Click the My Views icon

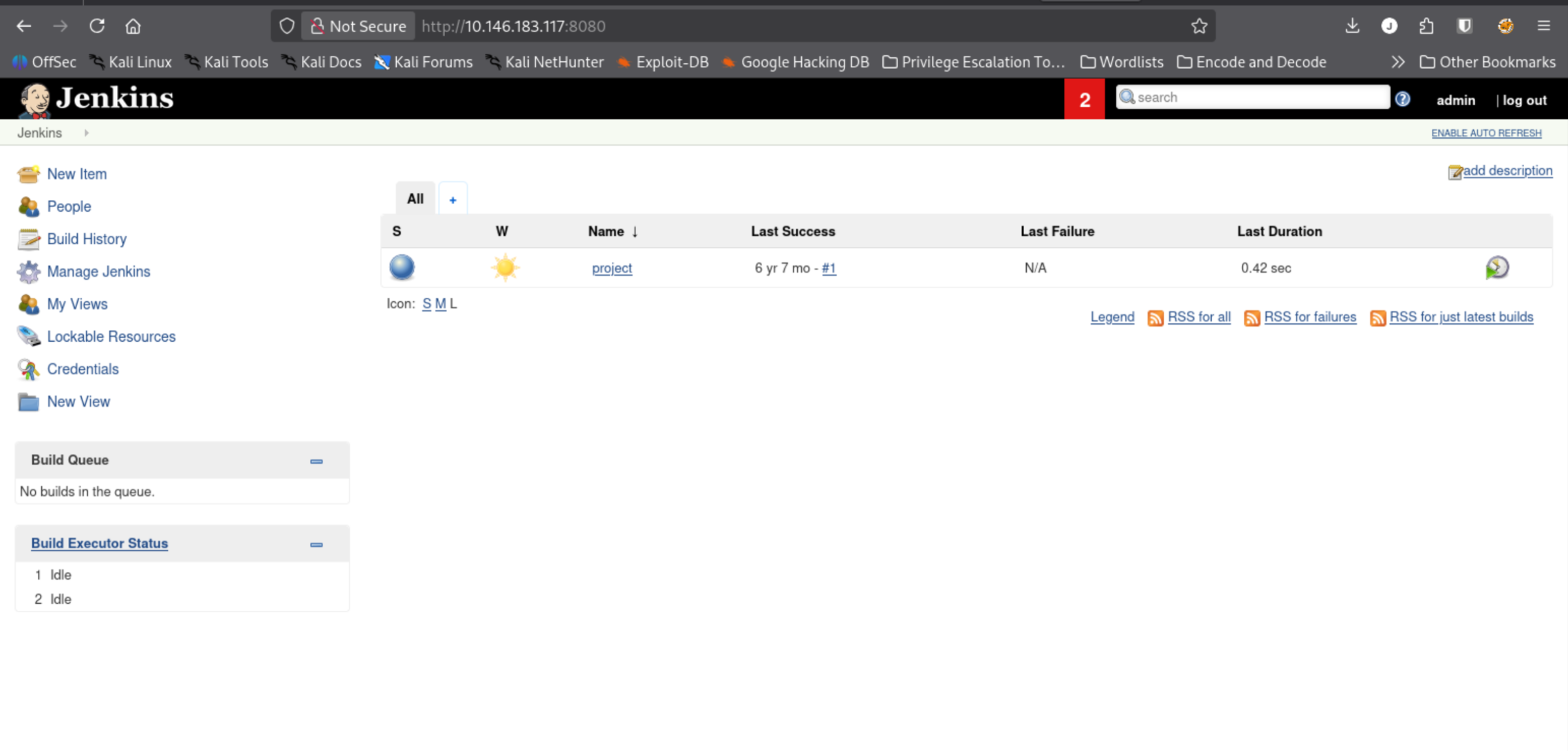pyautogui.click(x=28, y=304)
